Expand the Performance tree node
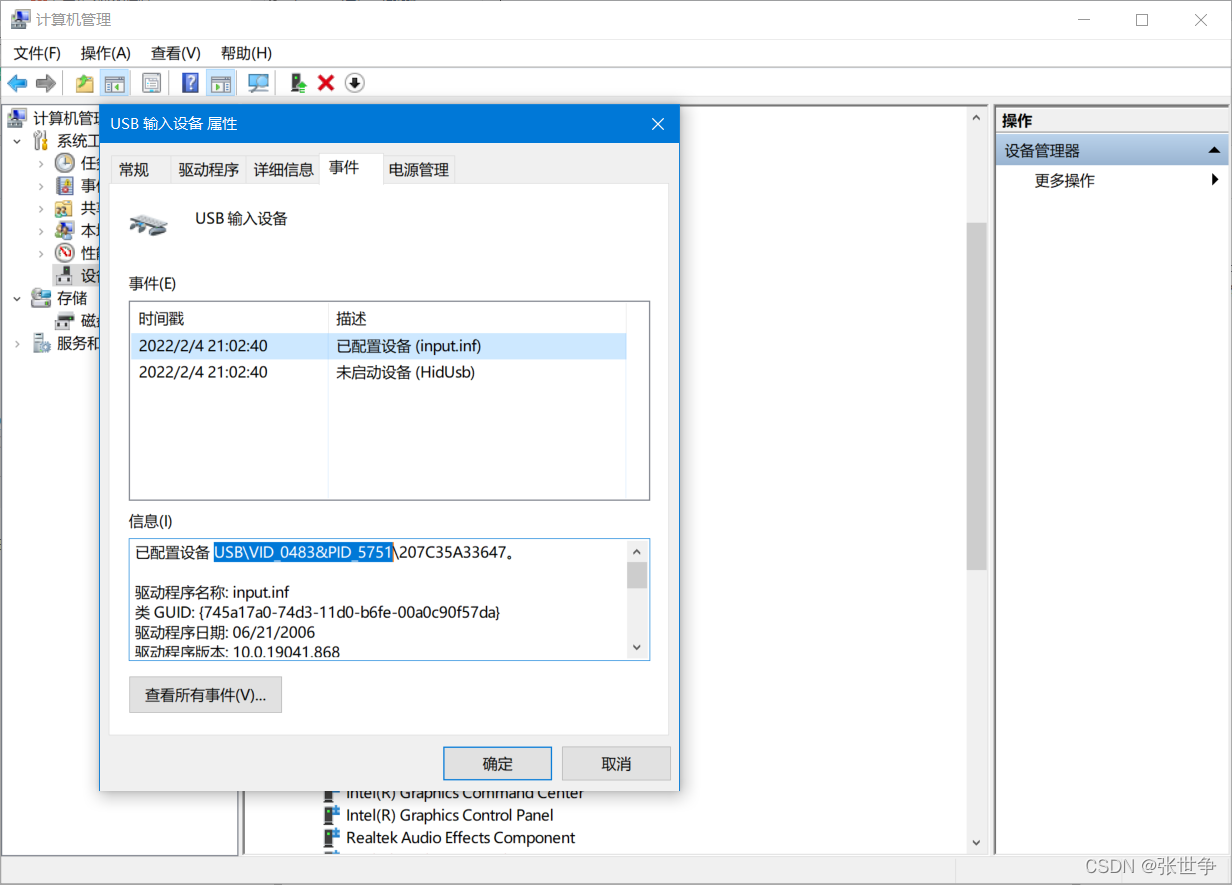The height and width of the screenshot is (885, 1232). 40,253
